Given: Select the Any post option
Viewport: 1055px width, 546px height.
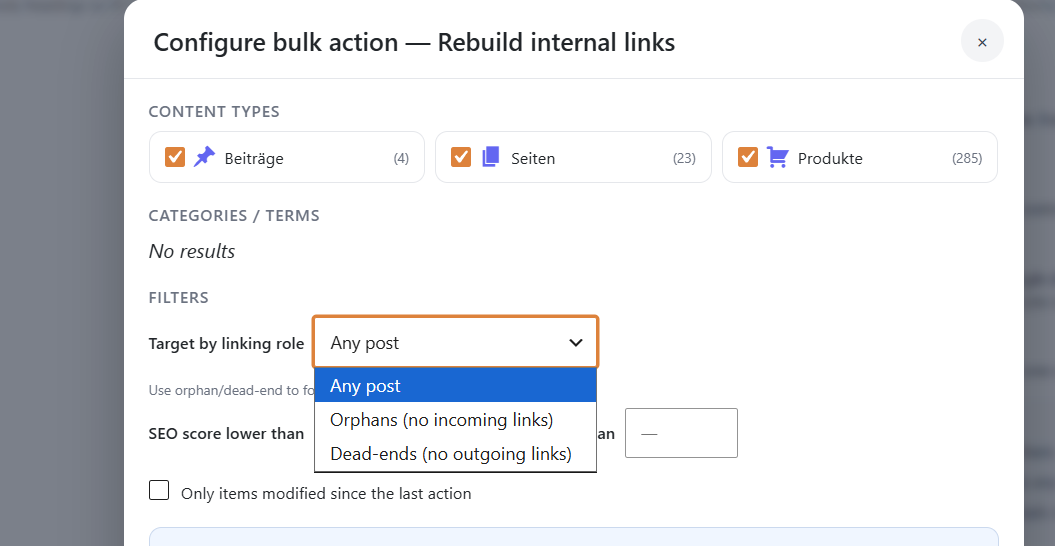Looking at the screenshot, I should pyautogui.click(x=456, y=386).
